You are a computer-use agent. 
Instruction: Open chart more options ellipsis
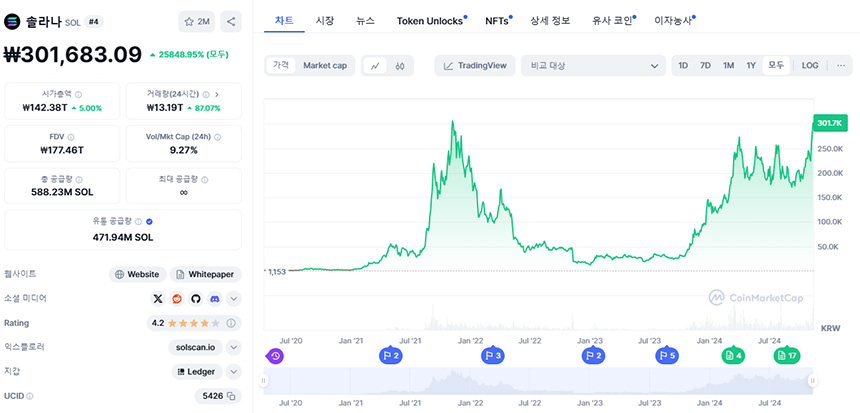841,65
